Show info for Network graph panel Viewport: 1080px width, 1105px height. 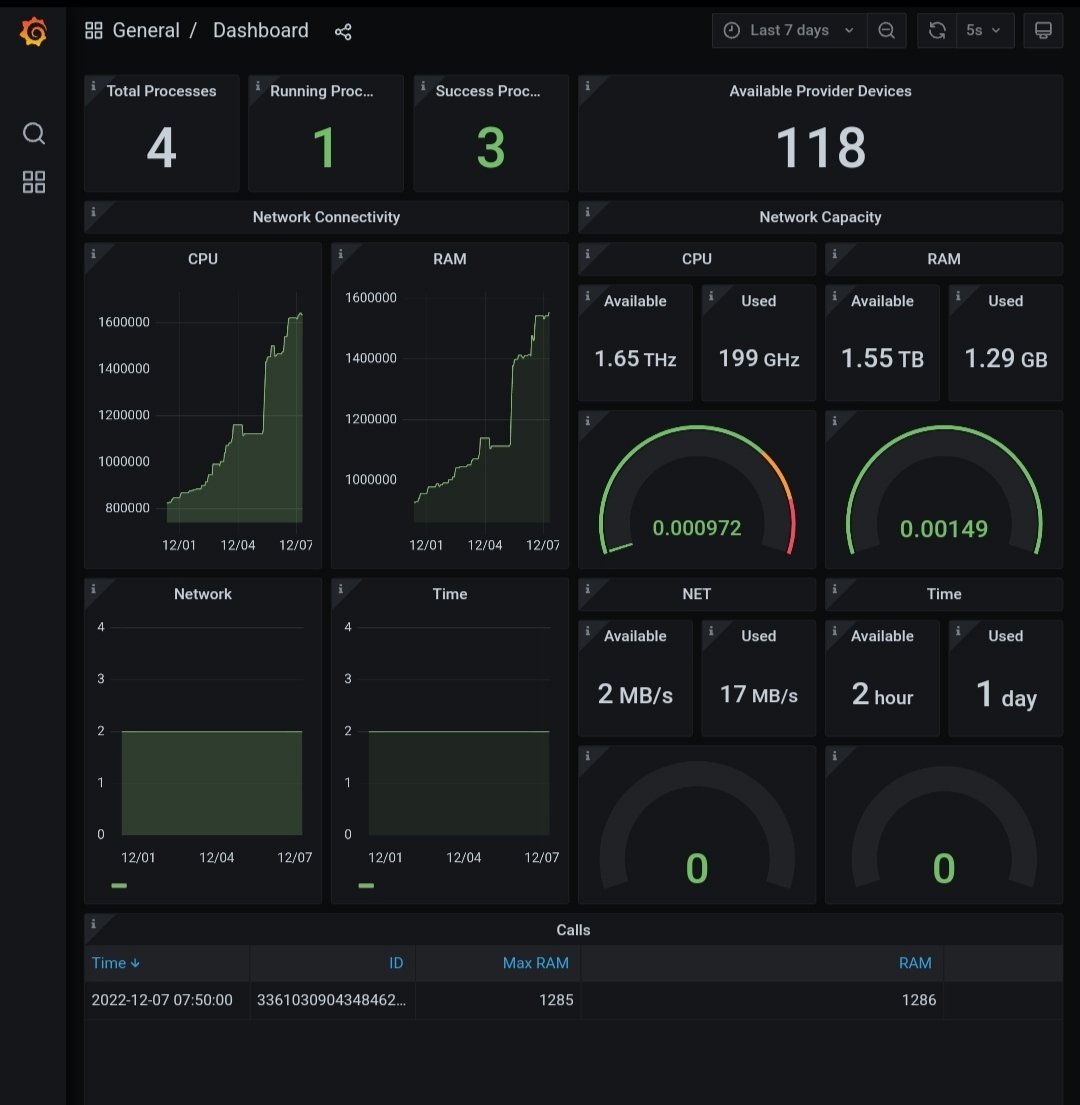93,588
